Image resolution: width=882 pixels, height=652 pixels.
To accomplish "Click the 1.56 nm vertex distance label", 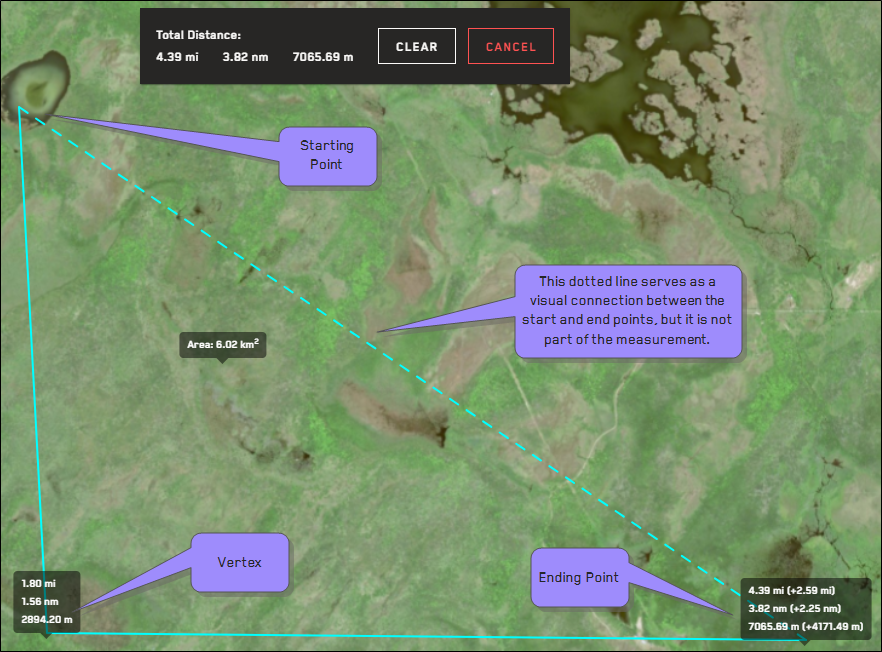I will coord(40,601).
